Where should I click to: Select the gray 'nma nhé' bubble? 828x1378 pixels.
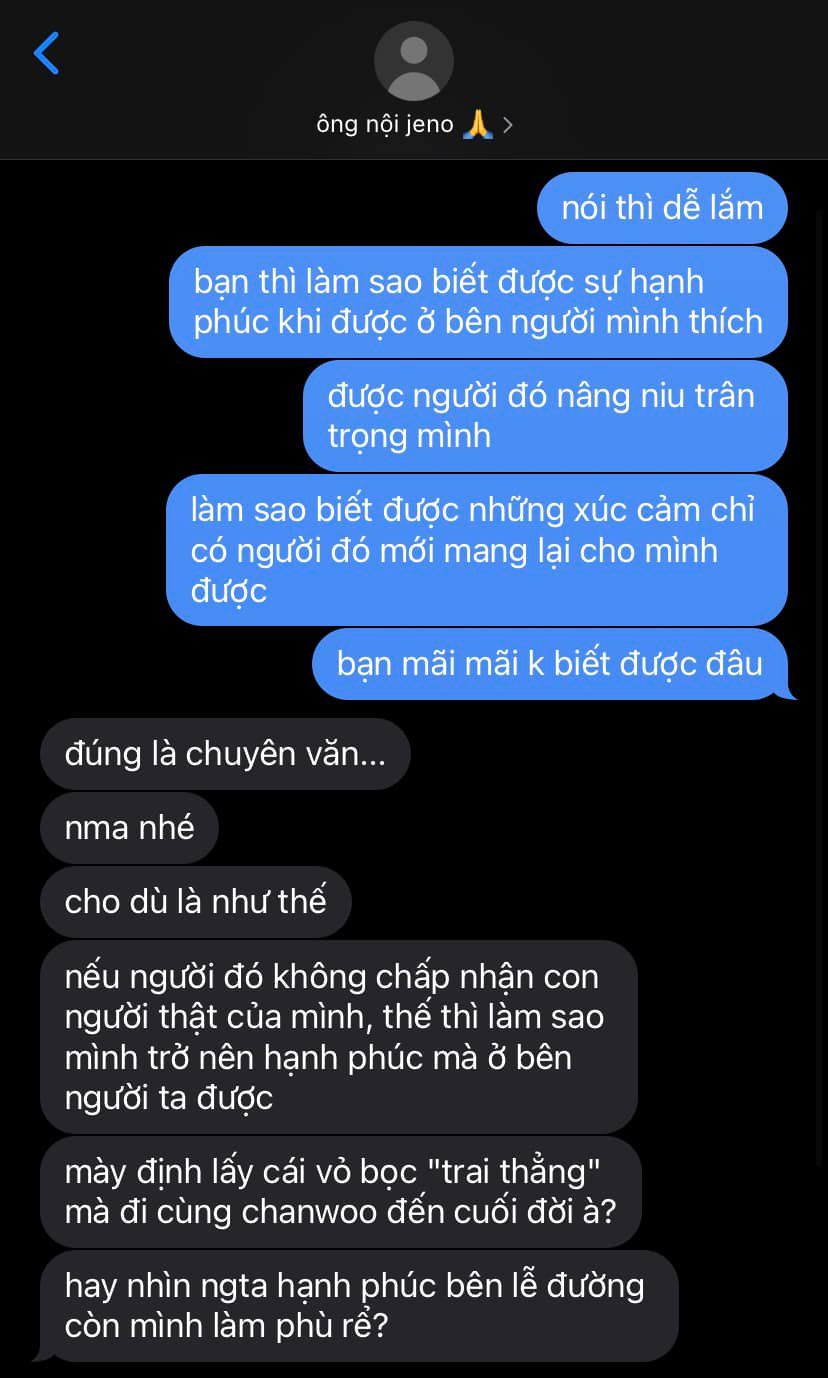point(129,828)
